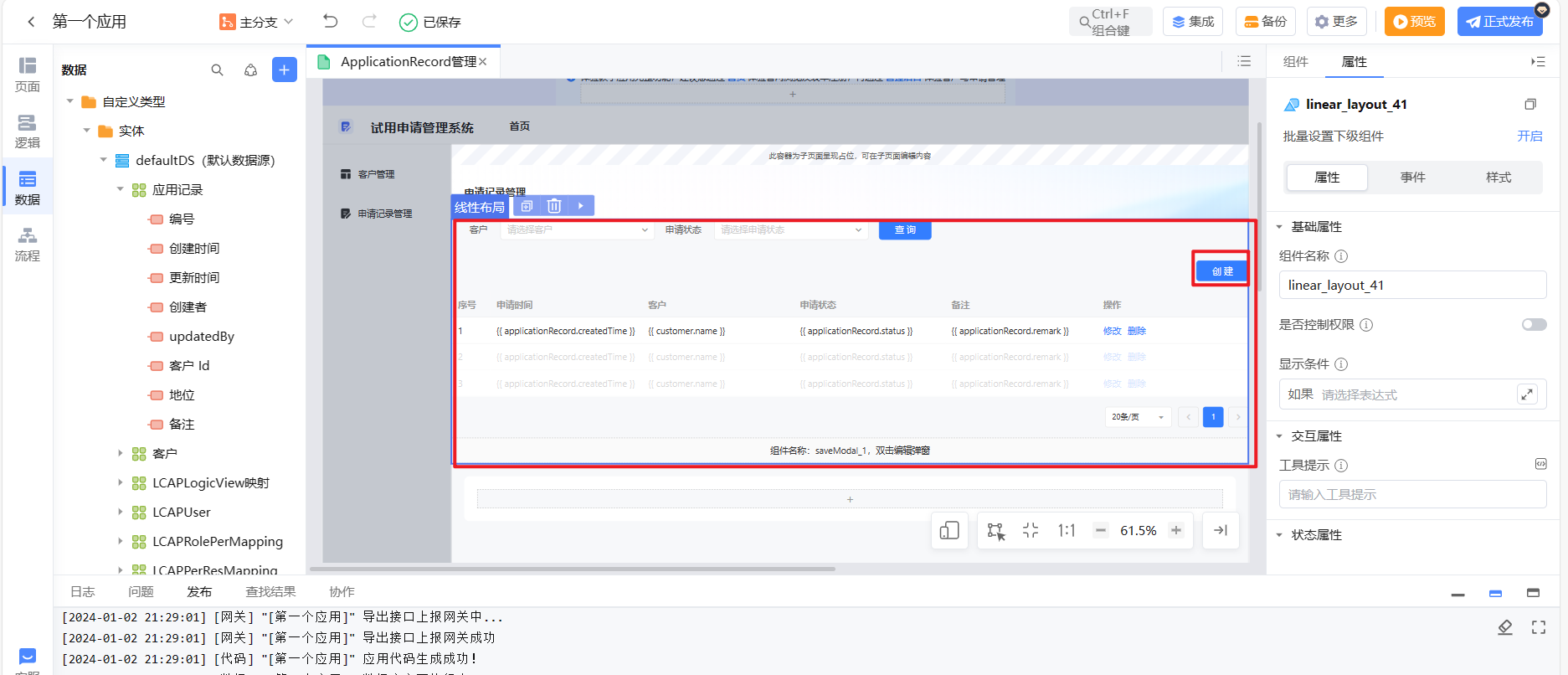This screenshot has height=675, width=1568.
Task: Click the 创建 button on canvas
Action: 1222,271
